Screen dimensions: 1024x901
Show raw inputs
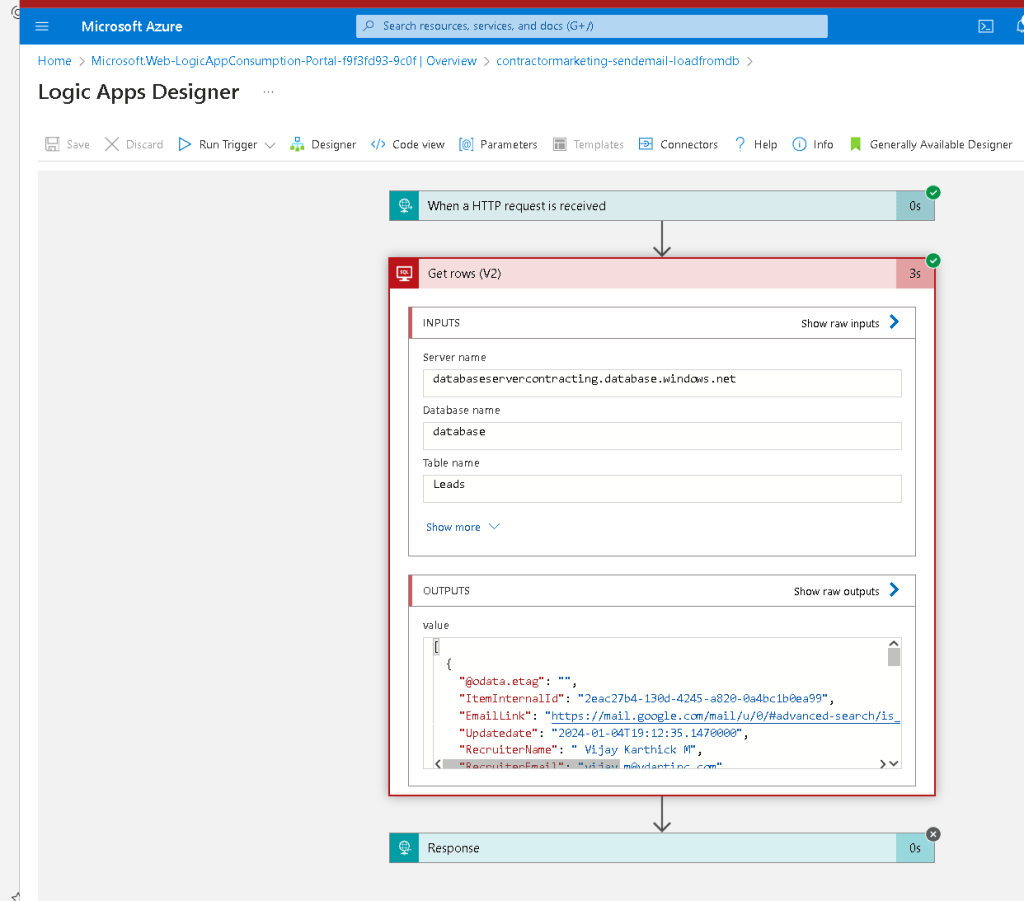pos(840,323)
